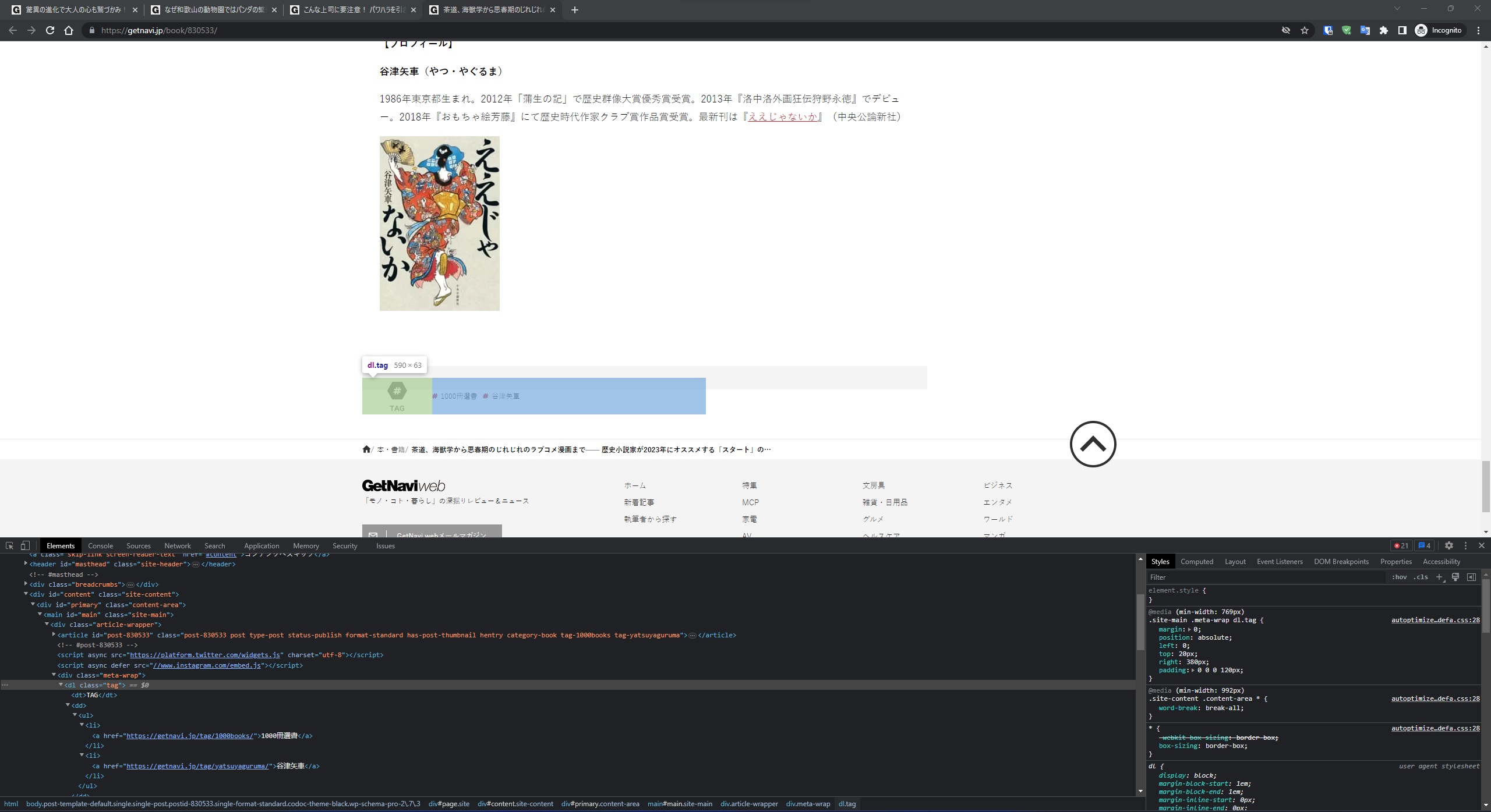Expand the header masthead node

tap(26, 564)
